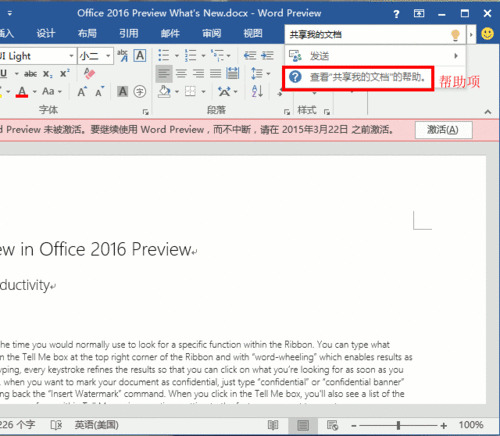Click the multilevel list icon
Viewport: 500px width, 436px height.
tap(217, 55)
